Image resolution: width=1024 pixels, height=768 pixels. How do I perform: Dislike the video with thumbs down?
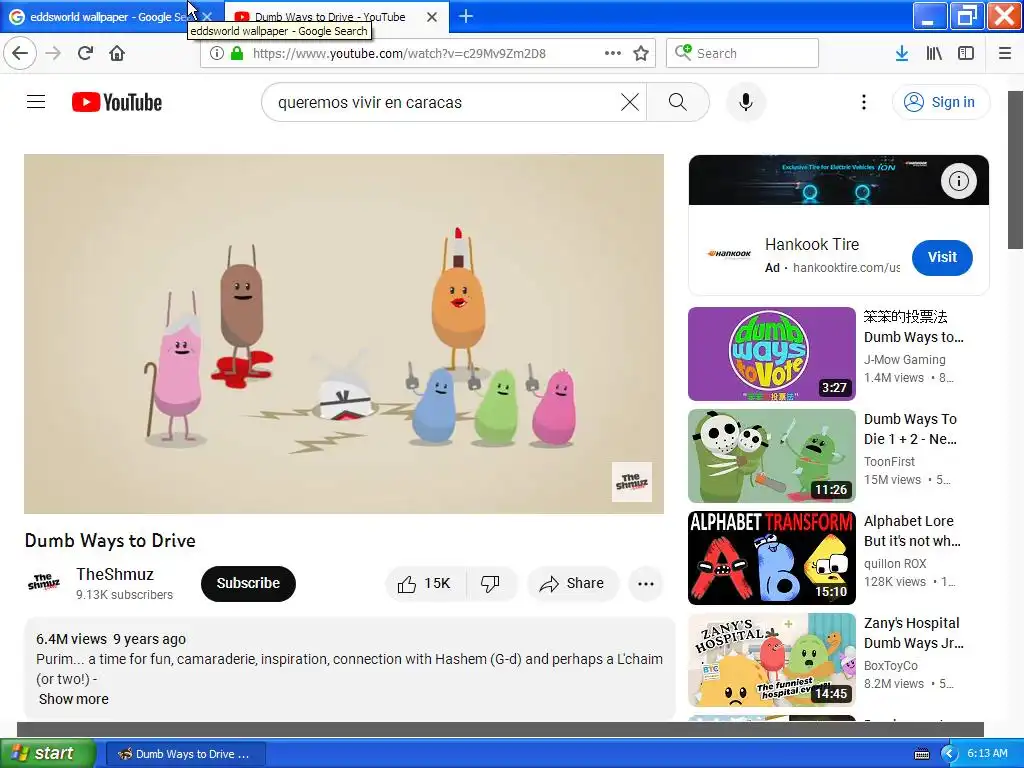click(490, 583)
